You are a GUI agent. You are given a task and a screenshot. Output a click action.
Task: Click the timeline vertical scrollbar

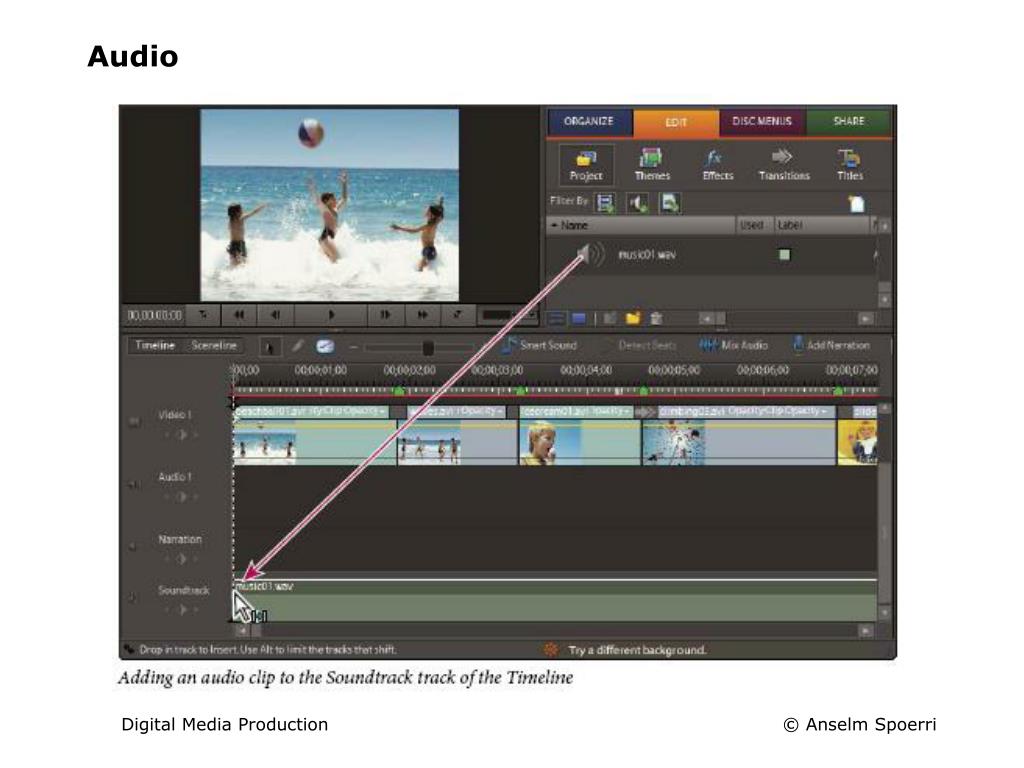pyautogui.click(x=884, y=509)
